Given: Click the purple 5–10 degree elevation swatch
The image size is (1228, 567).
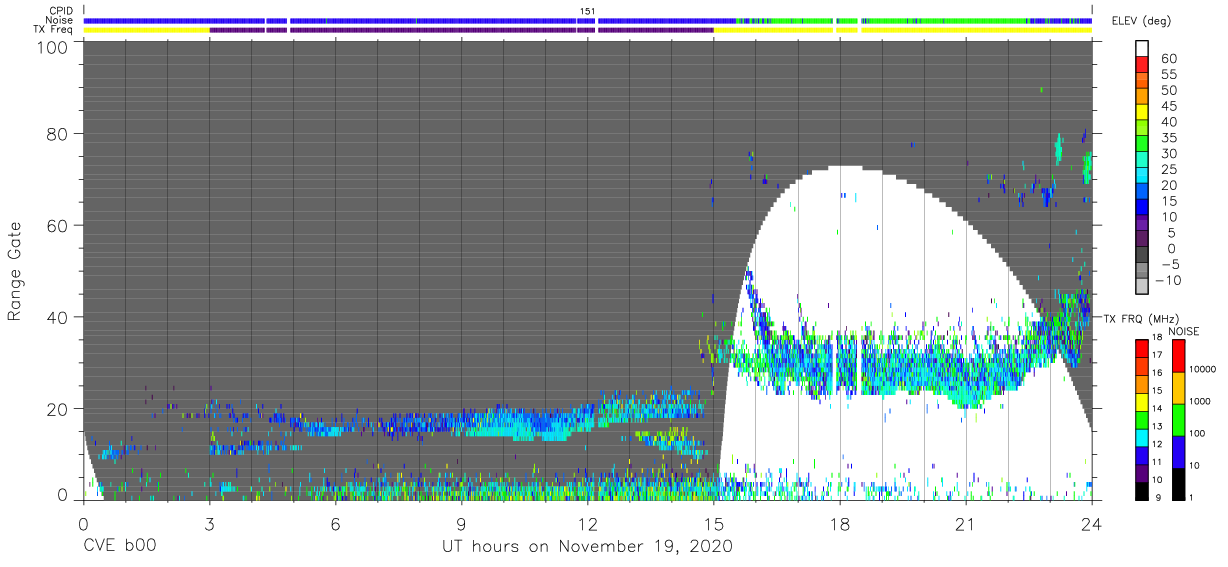Looking at the screenshot, I should coord(1141,225).
